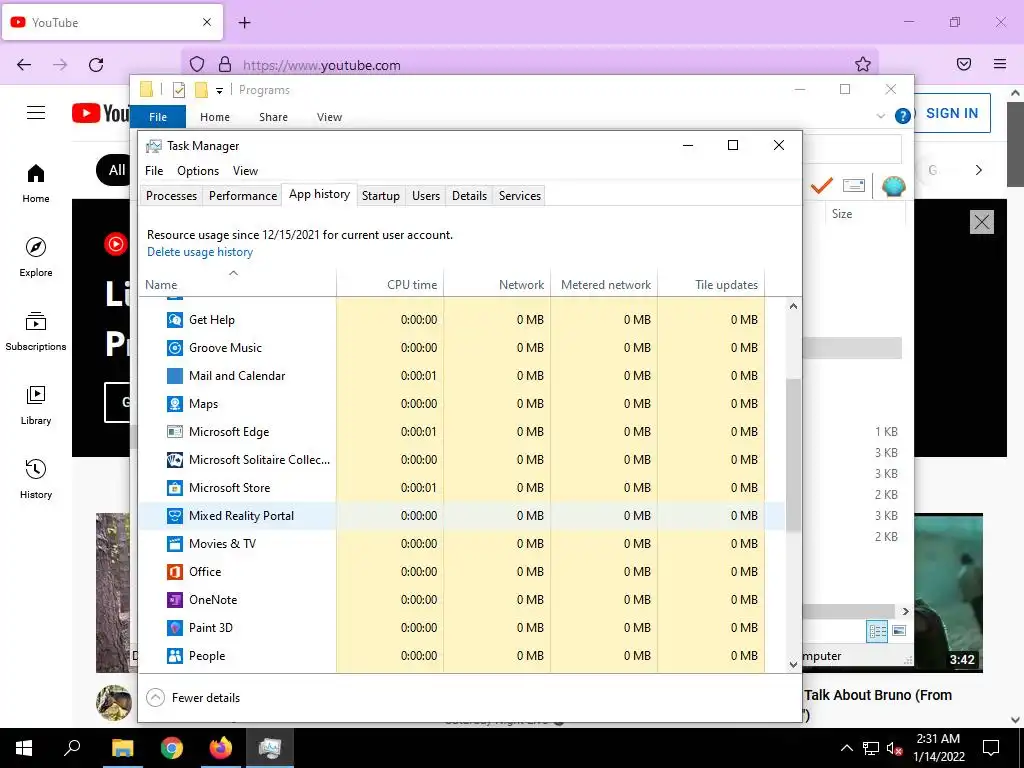1024x768 pixels.
Task: Click the Paint 3D app icon
Action: coord(174,628)
